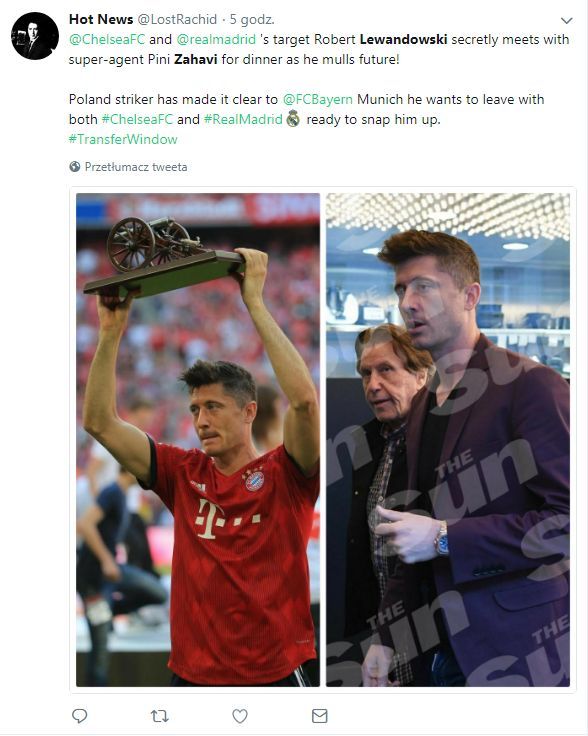The height and width of the screenshot is (736, 588).
Task: Click the reply speech bubble icon
Action: (79, 716)
